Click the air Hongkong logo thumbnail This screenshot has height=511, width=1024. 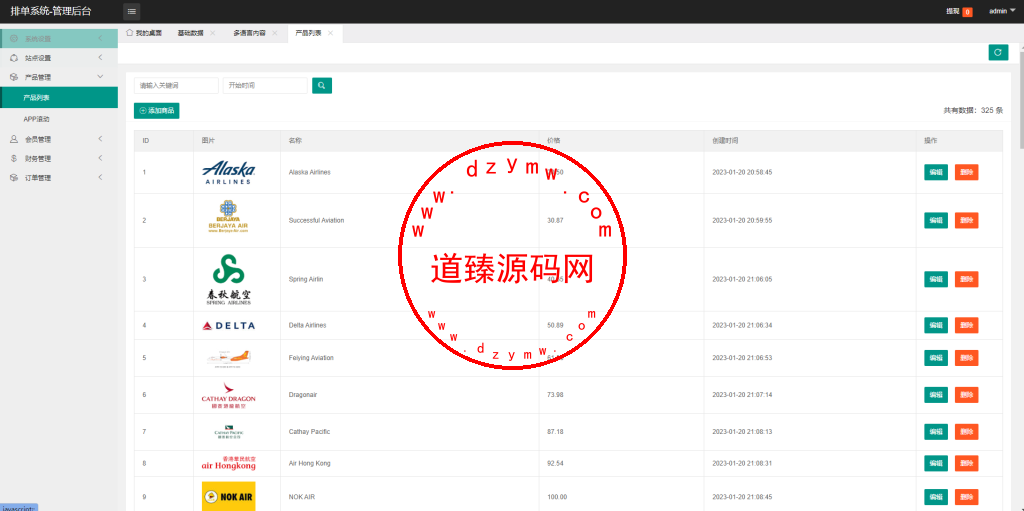click(x=229, y=463)
